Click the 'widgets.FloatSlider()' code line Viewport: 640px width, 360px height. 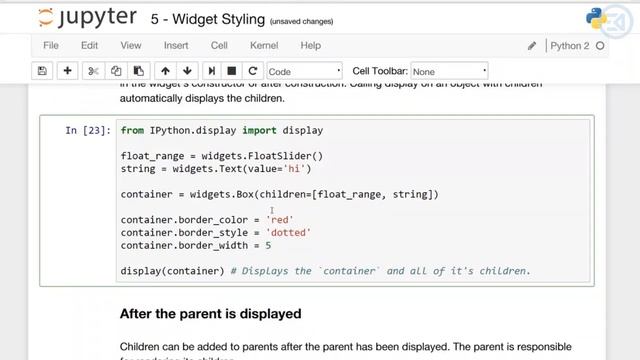point(222,156)
